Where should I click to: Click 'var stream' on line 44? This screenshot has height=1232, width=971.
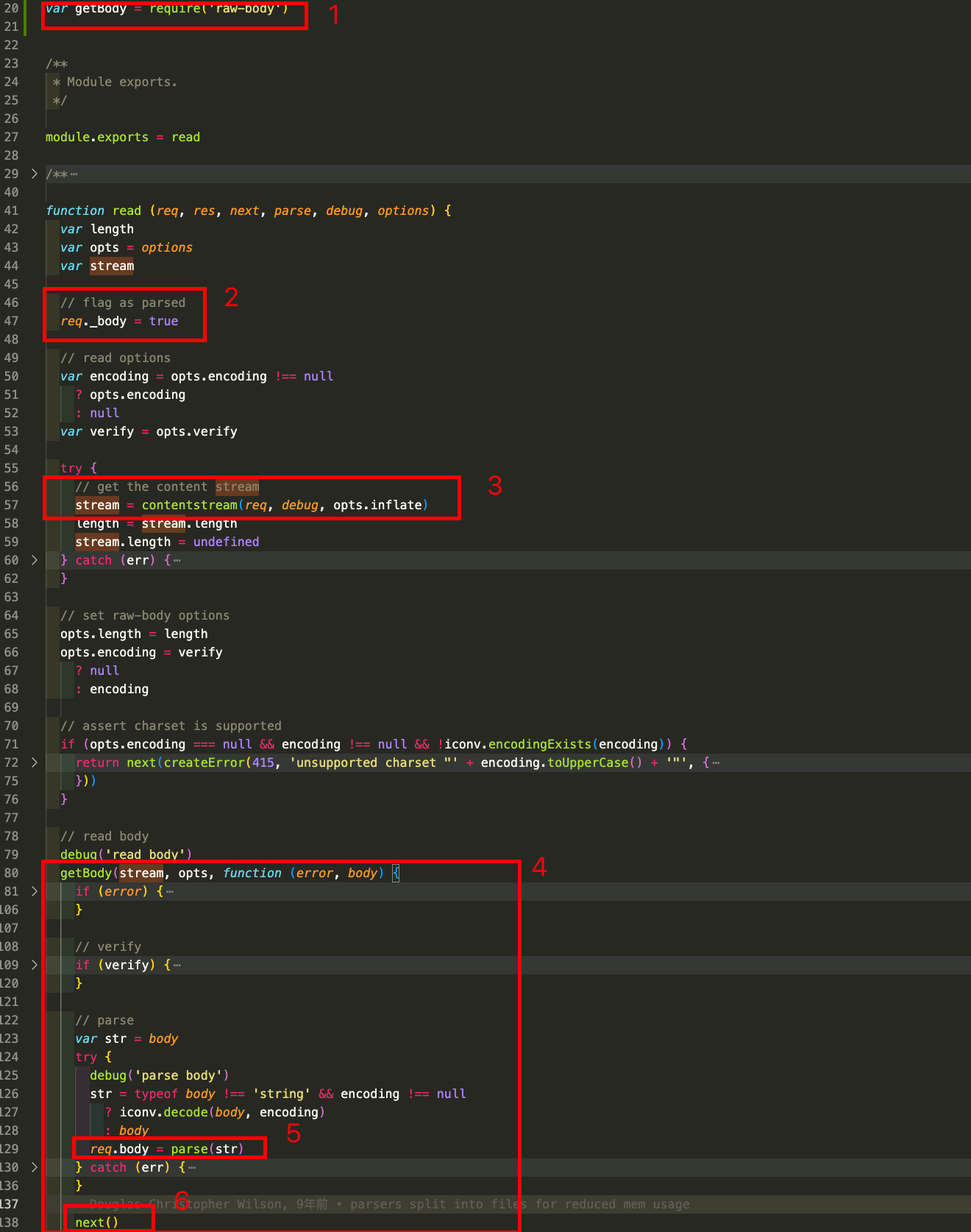click(x=97, y=266)
